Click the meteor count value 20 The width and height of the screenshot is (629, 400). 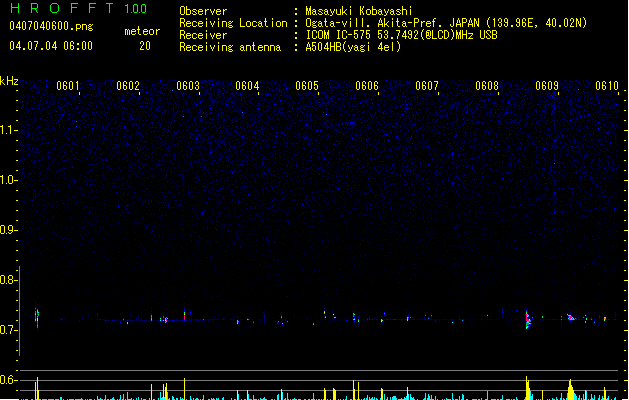click(x=145, y=46)
